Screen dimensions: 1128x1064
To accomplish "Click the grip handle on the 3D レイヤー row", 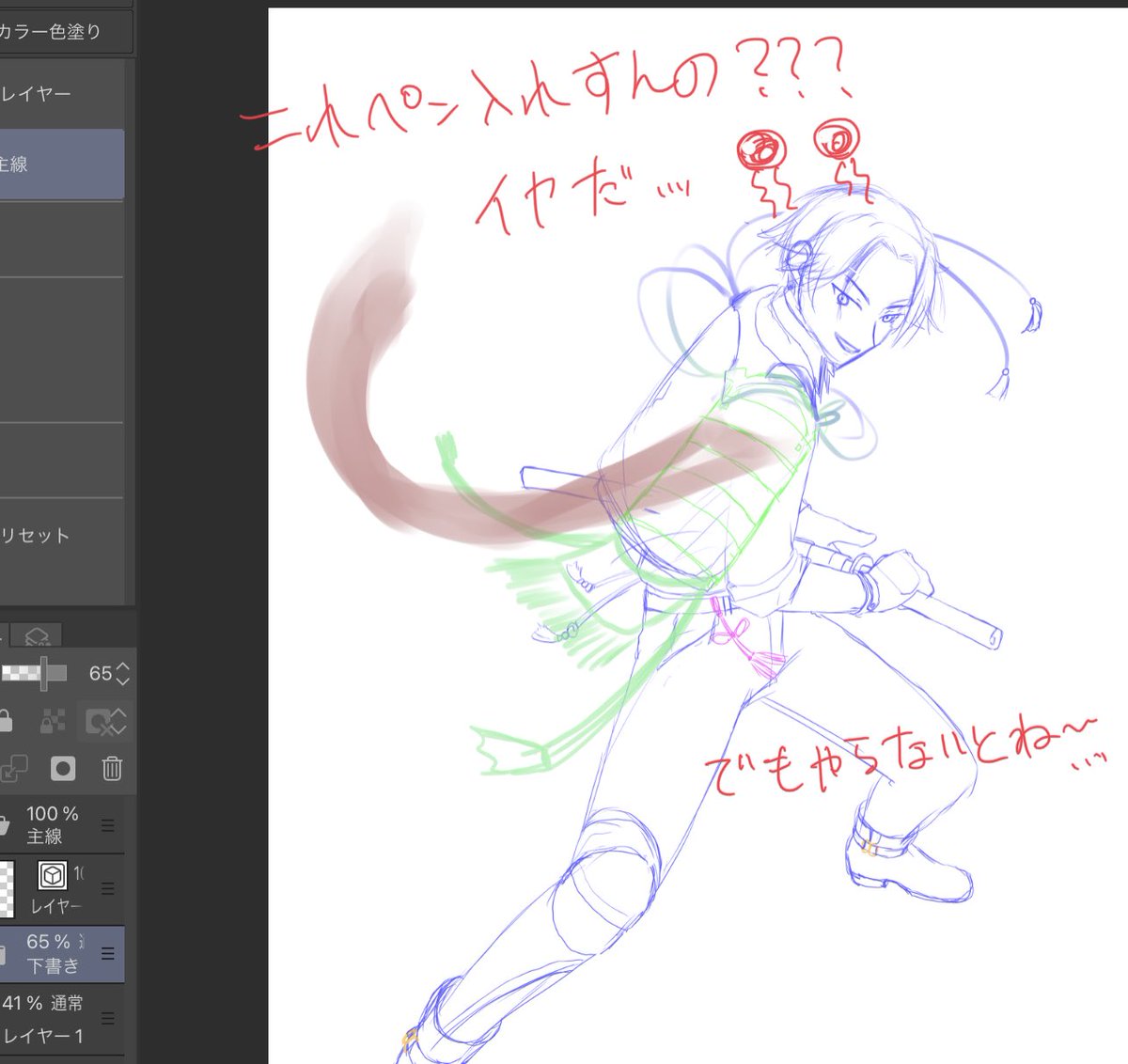I will click(x=108, y=888).
